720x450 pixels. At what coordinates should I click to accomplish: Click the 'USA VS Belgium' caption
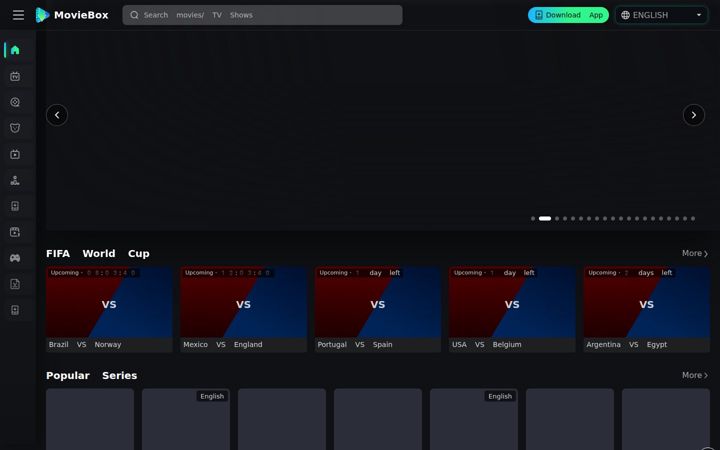[x=487, y=344]
